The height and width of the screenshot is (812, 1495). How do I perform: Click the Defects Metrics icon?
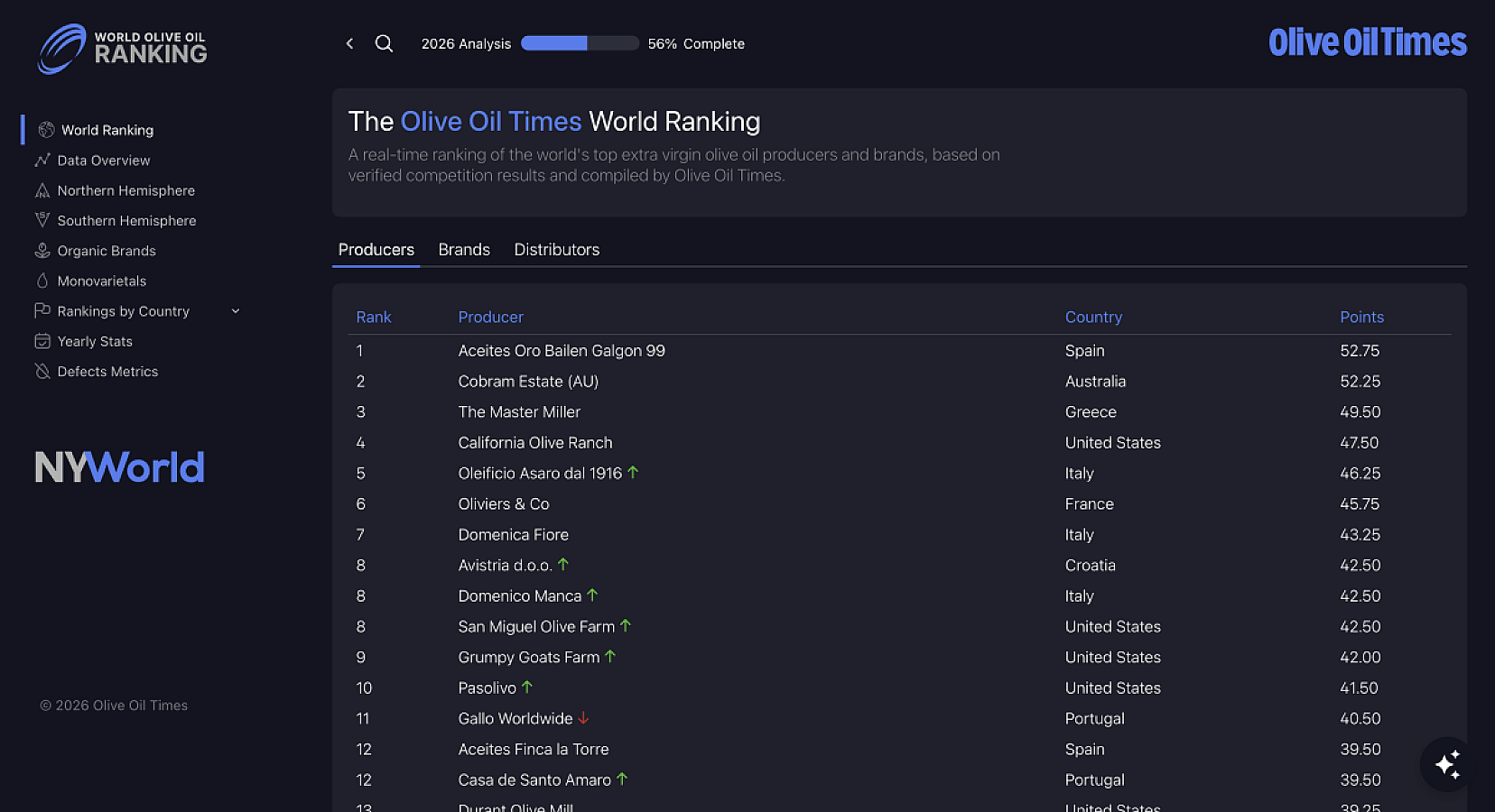tap(42, 372)
